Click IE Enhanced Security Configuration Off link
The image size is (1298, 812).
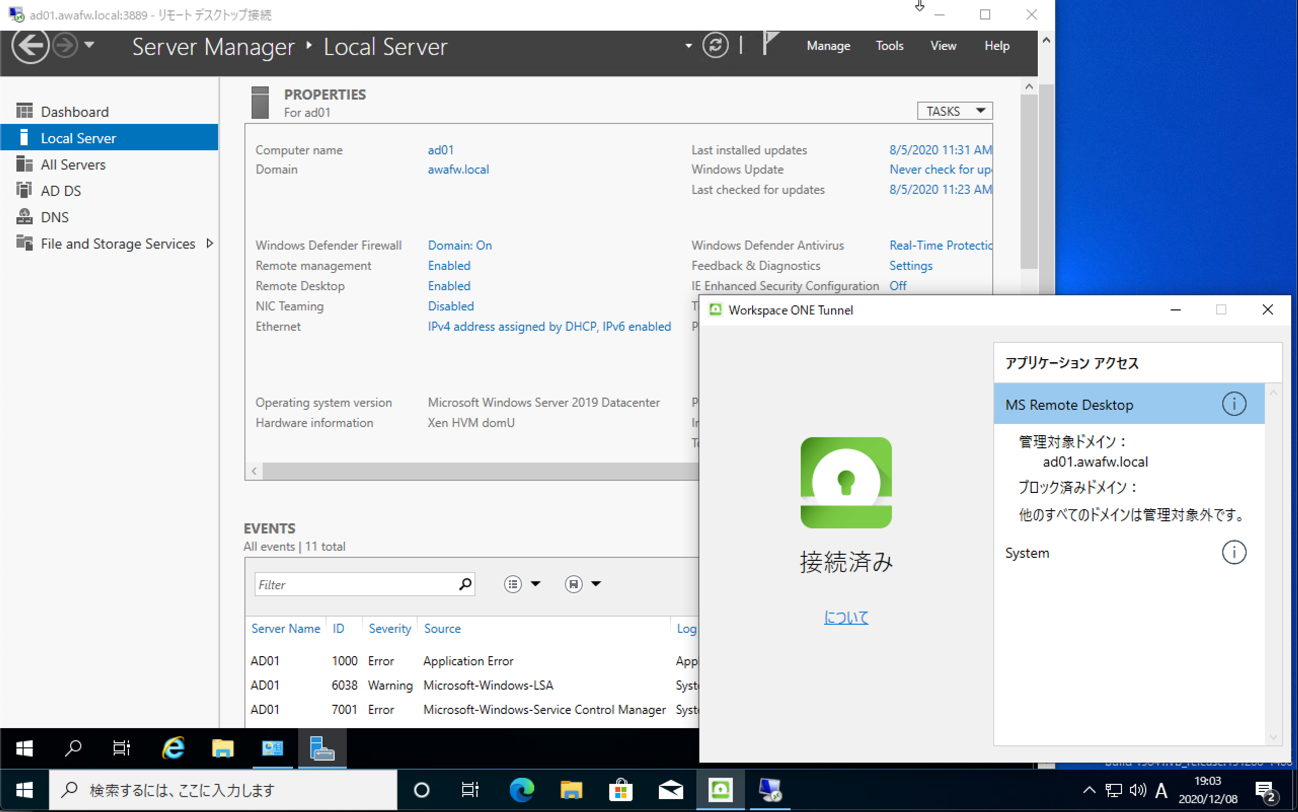click(898, 286)
